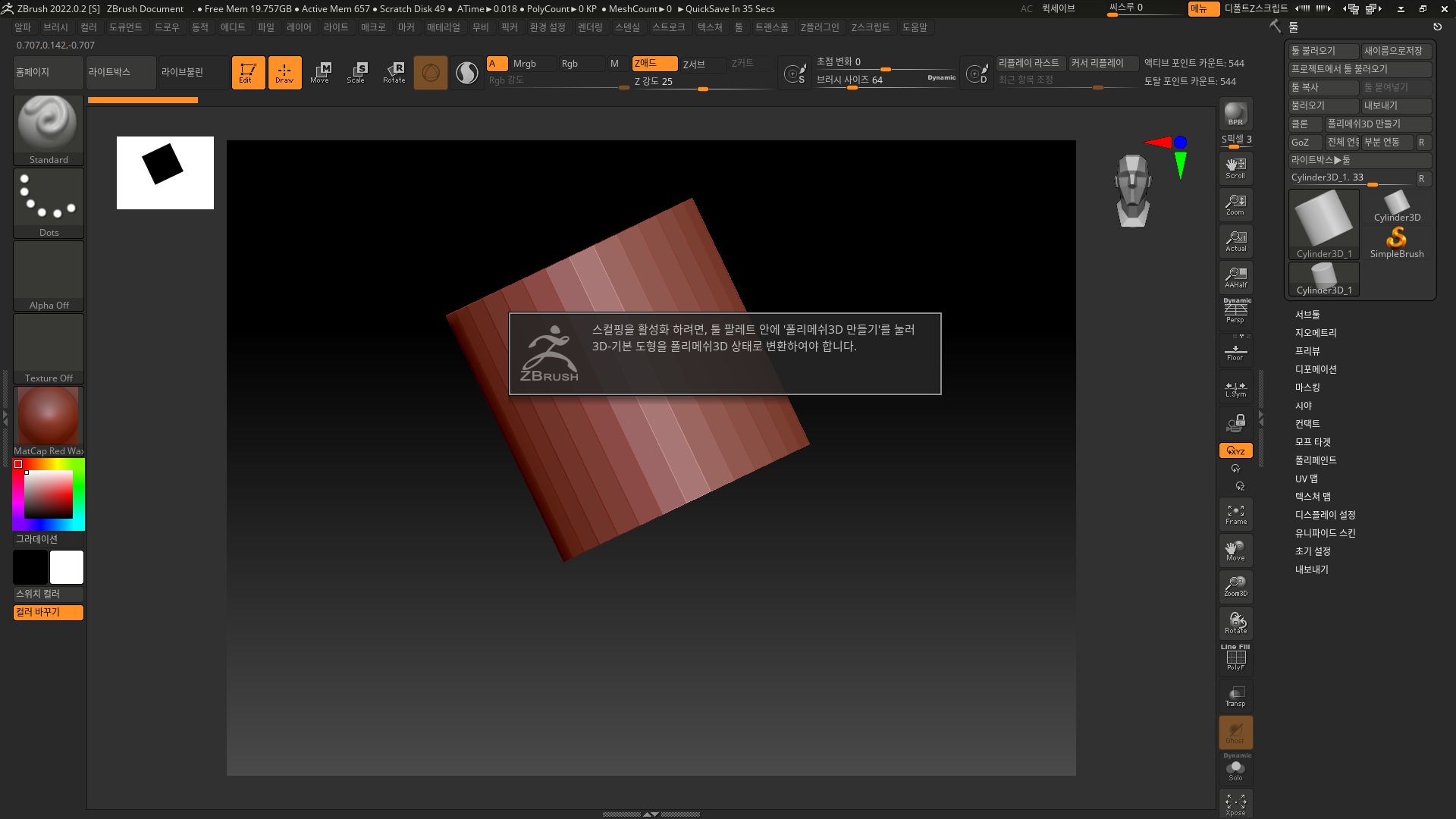Screen dimensions: 1456x819
Task: Toggle Solo mode
Action: coord(1235,769)
